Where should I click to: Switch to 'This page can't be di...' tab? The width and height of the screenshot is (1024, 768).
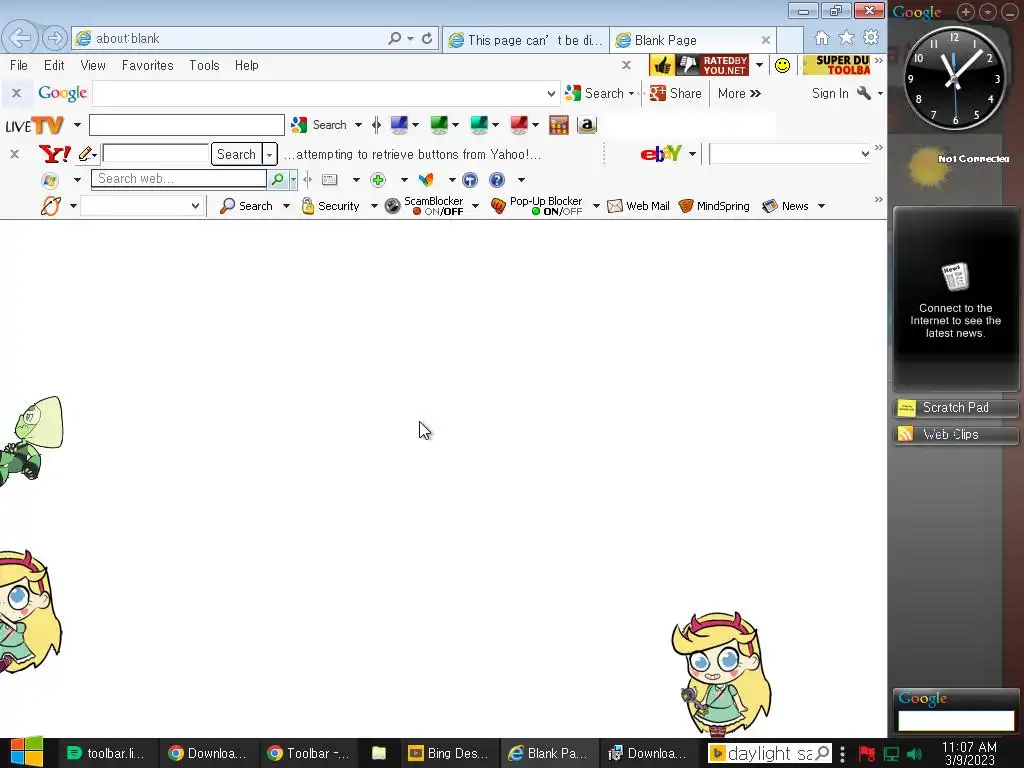click(526, 40)
